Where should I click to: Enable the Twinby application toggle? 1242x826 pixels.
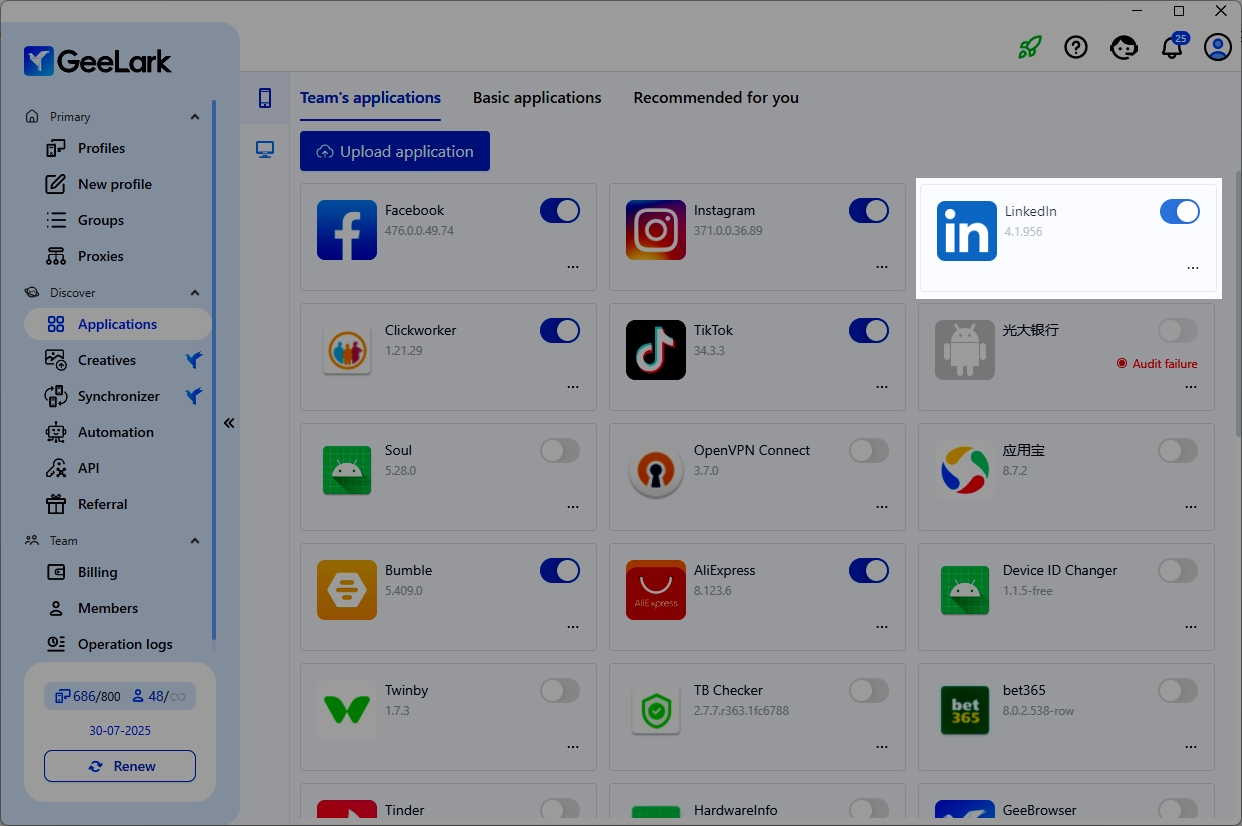[x=560, y=690]
